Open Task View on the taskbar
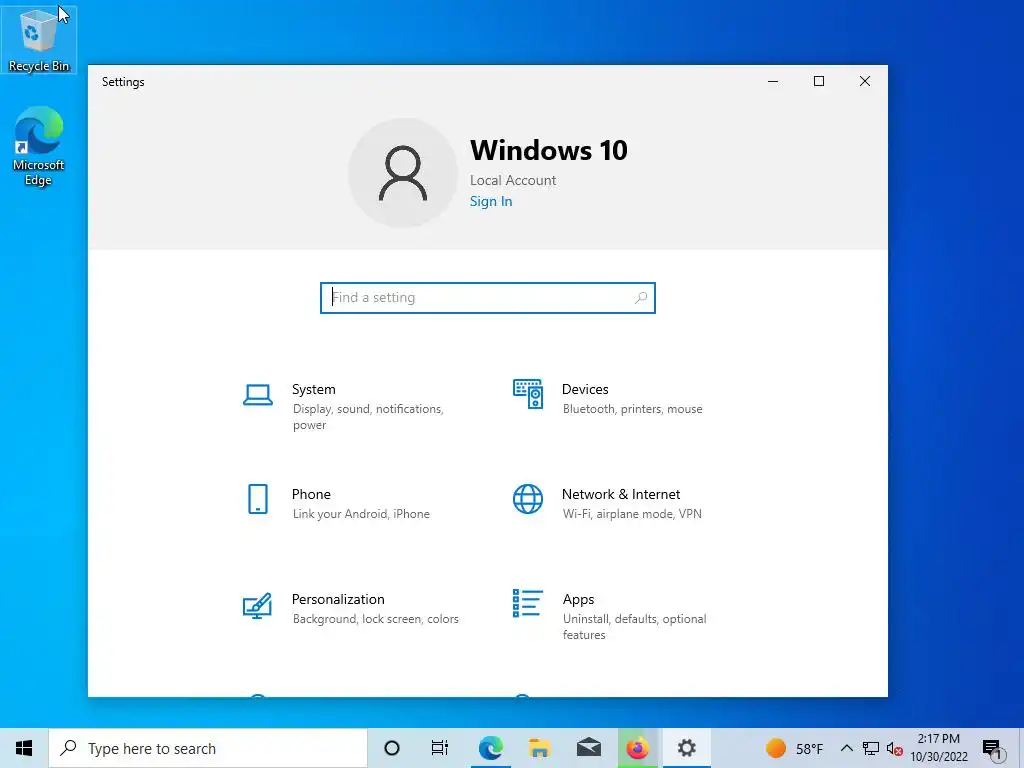 tap(440, 748)
